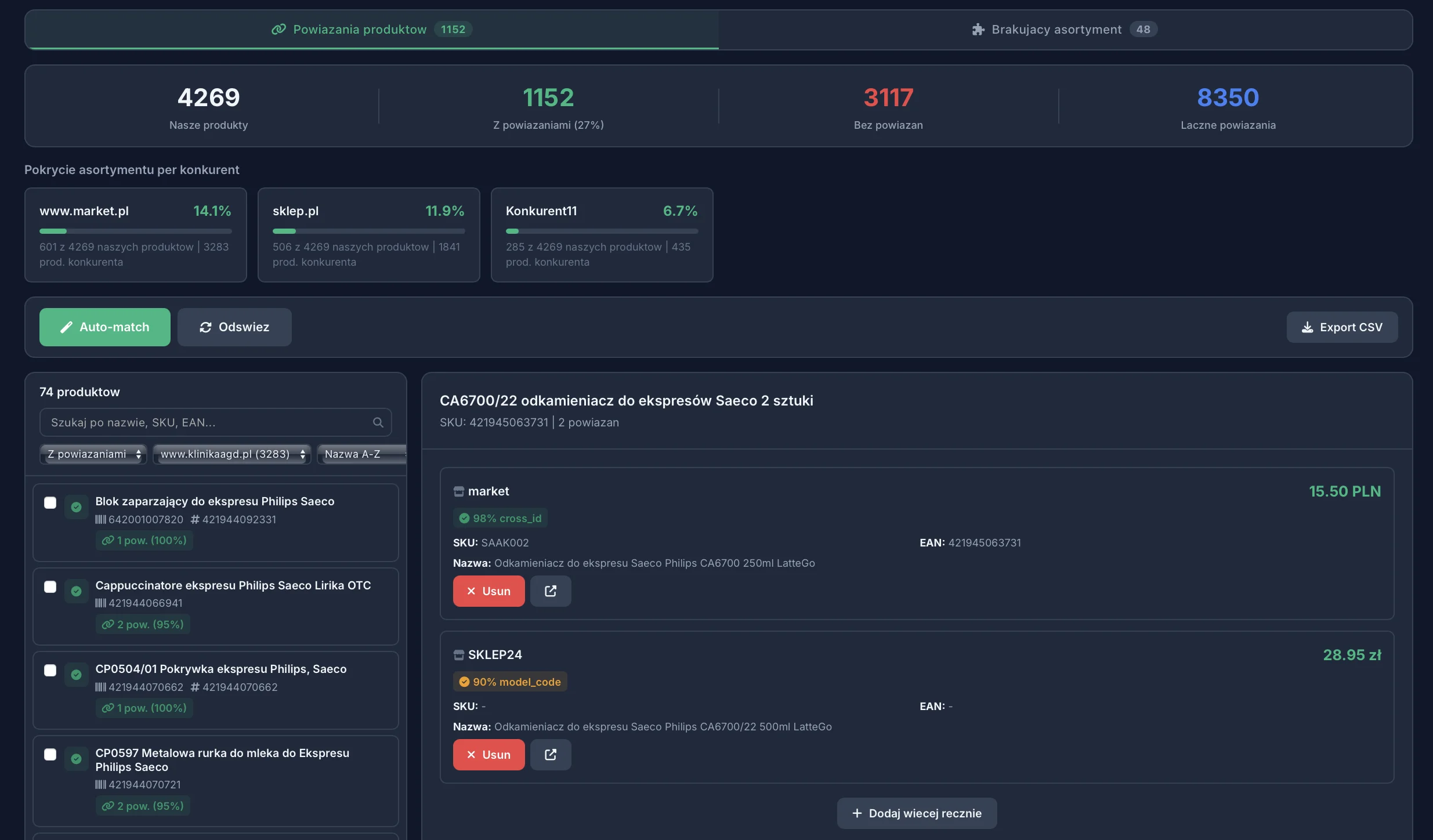Click link badge 2 pow. on Cappuccinatore
This screenshot has width=1433, height=840.
(x=143, y=624)
